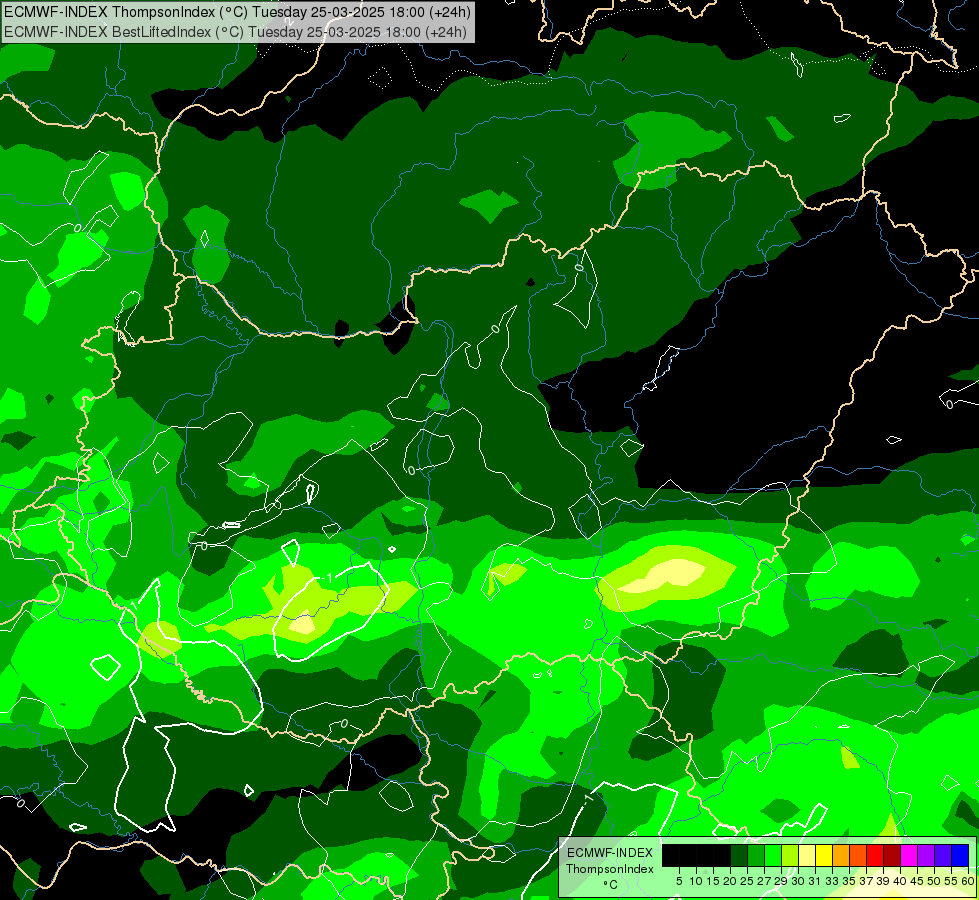Select the dark green 20–25 legend swatch
This screenshot has height=900, width=979.
tap(739, 855)
